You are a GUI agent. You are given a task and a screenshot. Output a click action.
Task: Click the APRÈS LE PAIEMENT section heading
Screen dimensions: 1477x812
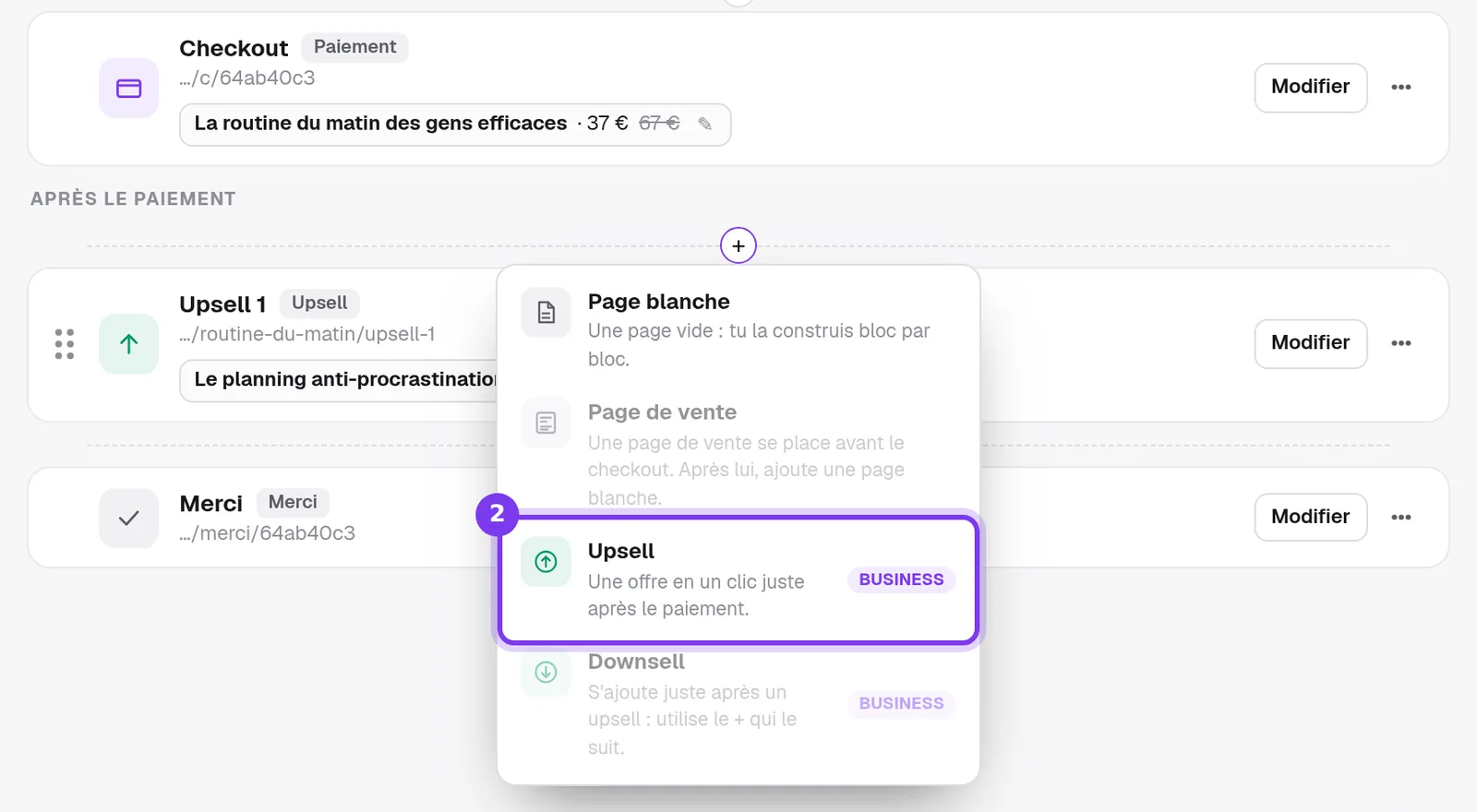pyautogui.click(x=133, y=199)
